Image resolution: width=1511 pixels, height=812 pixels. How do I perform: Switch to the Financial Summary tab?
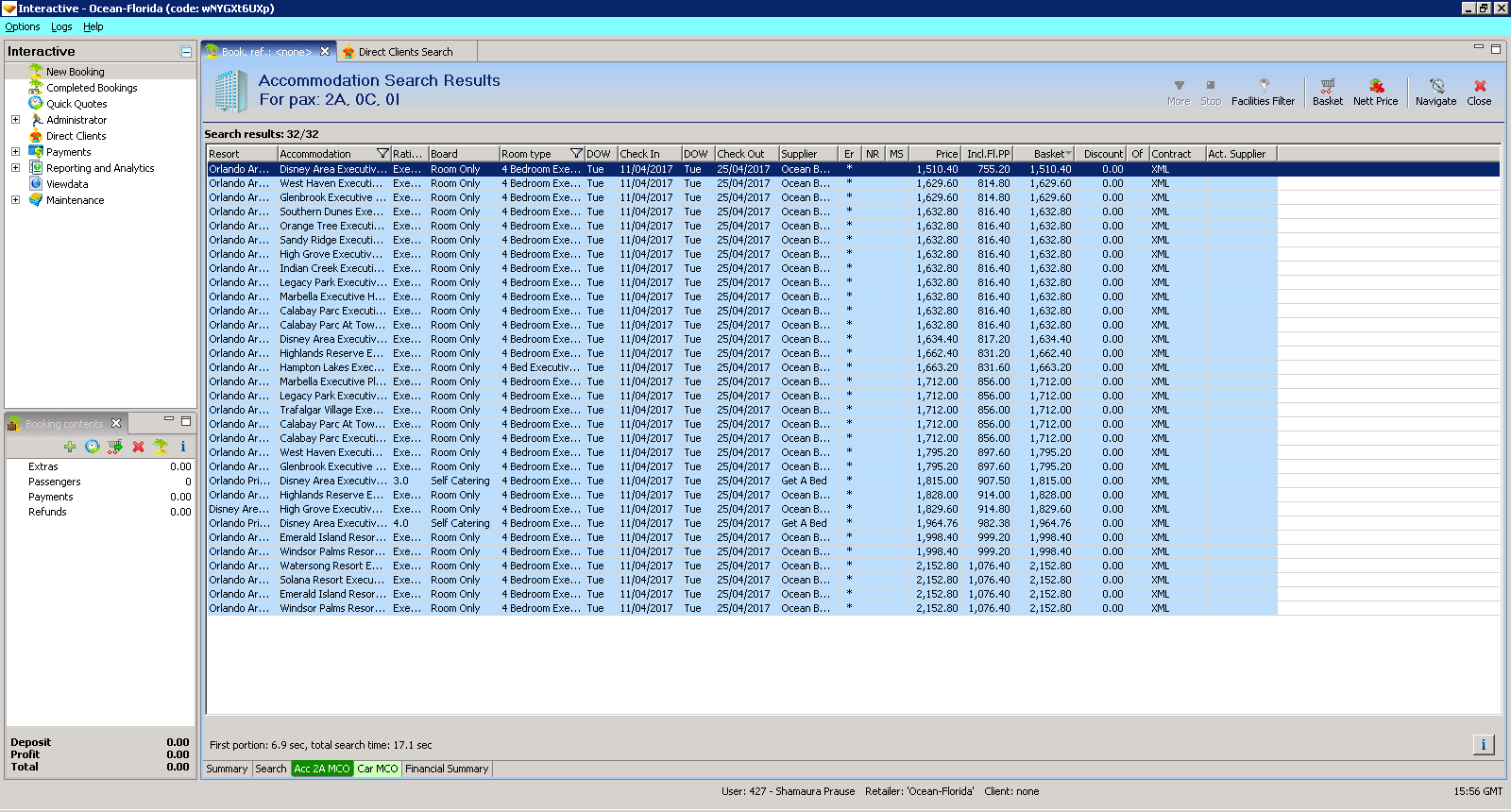click(x=447, y=769)
